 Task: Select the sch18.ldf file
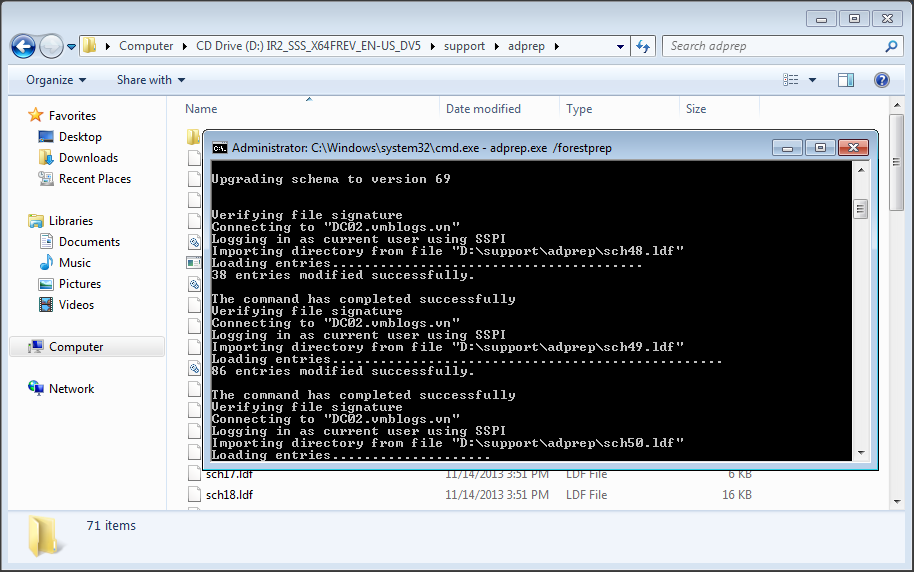[x=229, y=495]
